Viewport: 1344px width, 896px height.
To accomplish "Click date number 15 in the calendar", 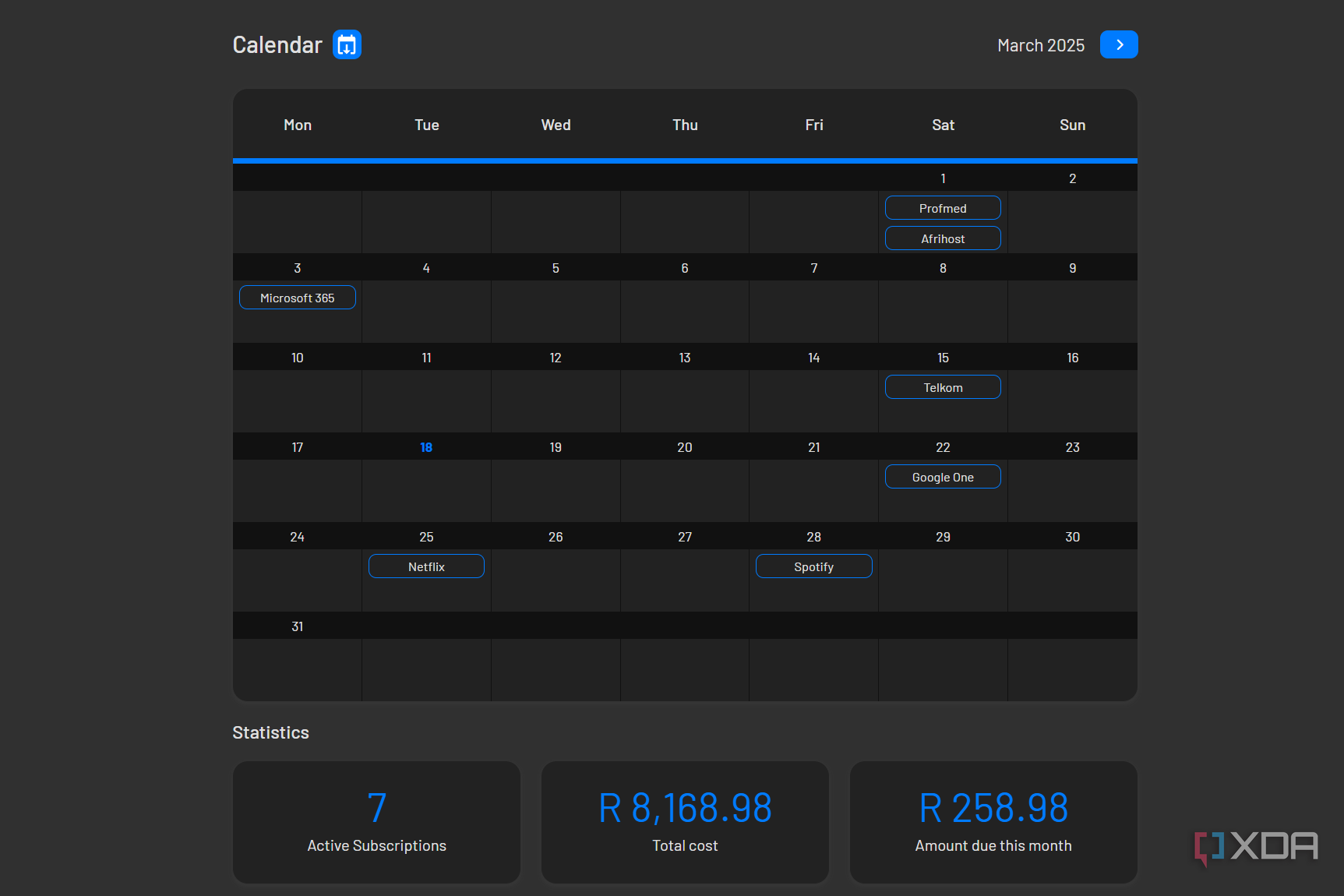I will tap(944, 358).
